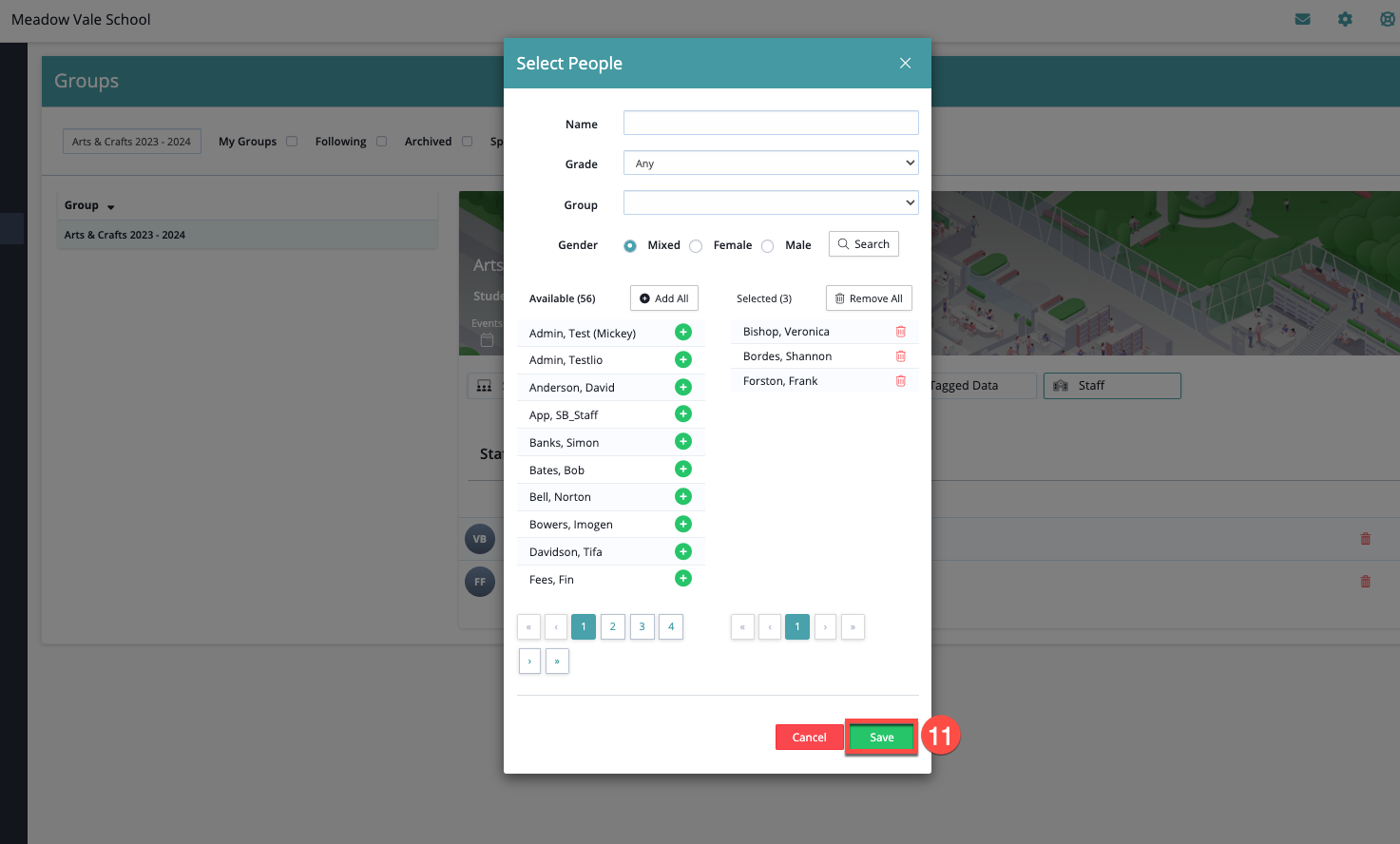Screen dimensions: 1400x844
Task: Click the Save button
Action: coord(881,738)
